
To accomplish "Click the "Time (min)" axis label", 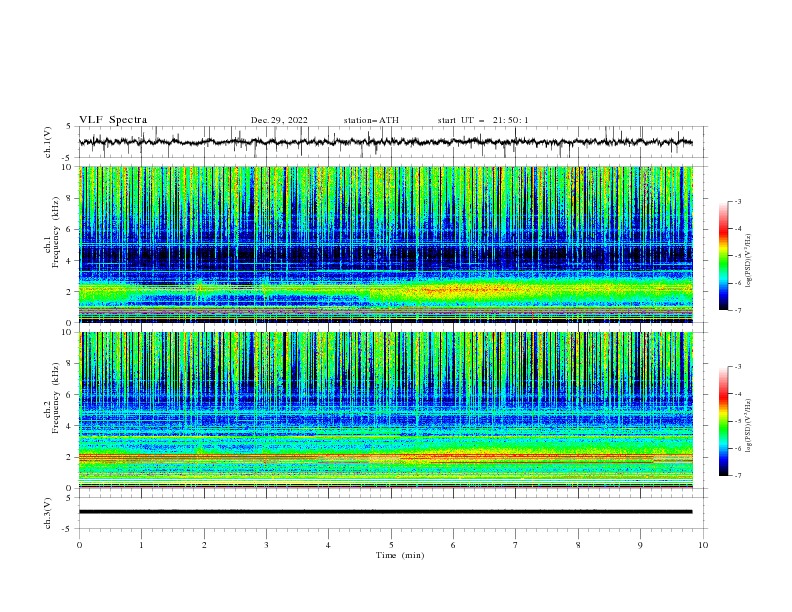I will (400, 555).
